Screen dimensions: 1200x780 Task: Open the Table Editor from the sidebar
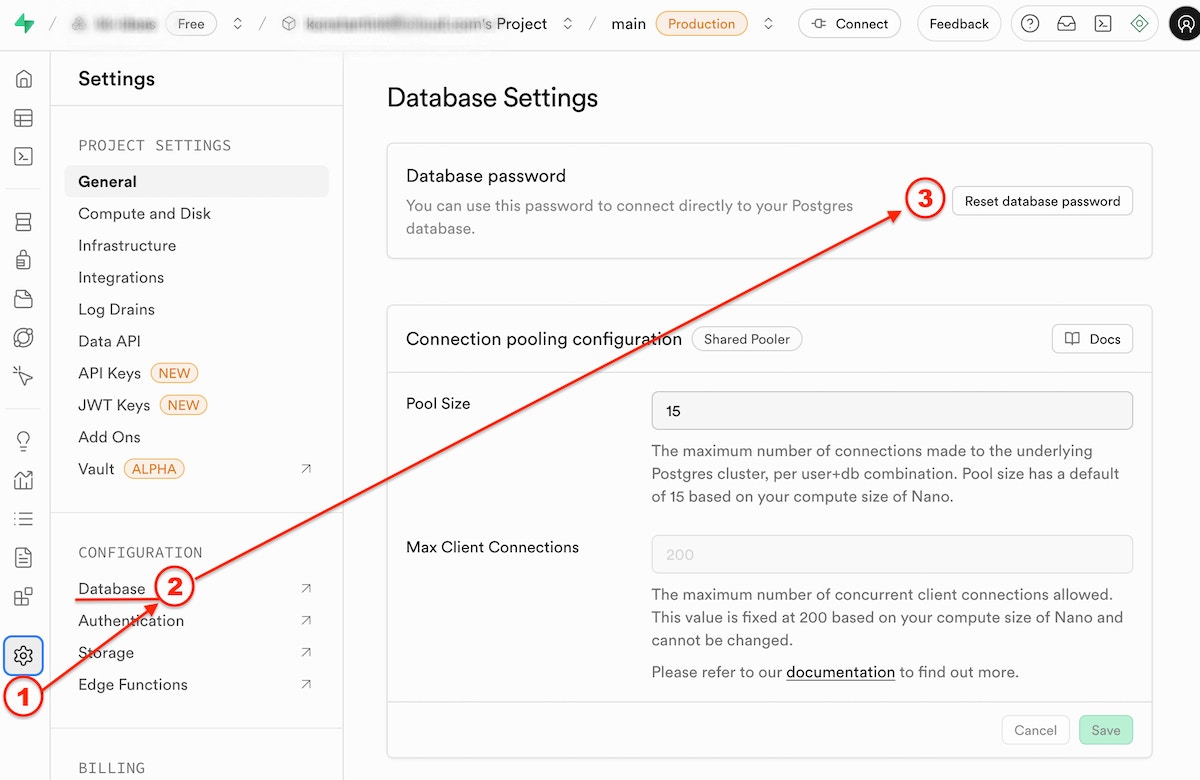[23, 118]
